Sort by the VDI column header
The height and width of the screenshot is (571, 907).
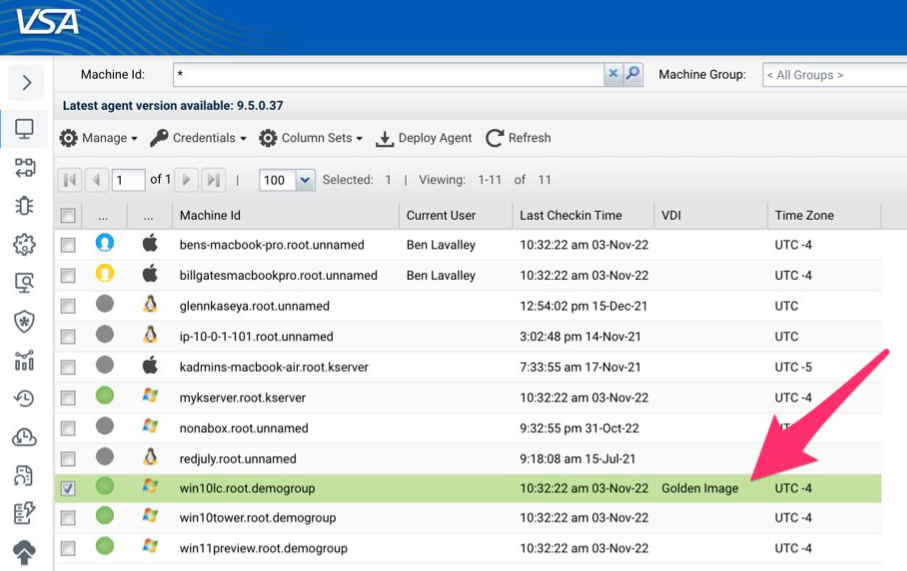pos(711,215)
